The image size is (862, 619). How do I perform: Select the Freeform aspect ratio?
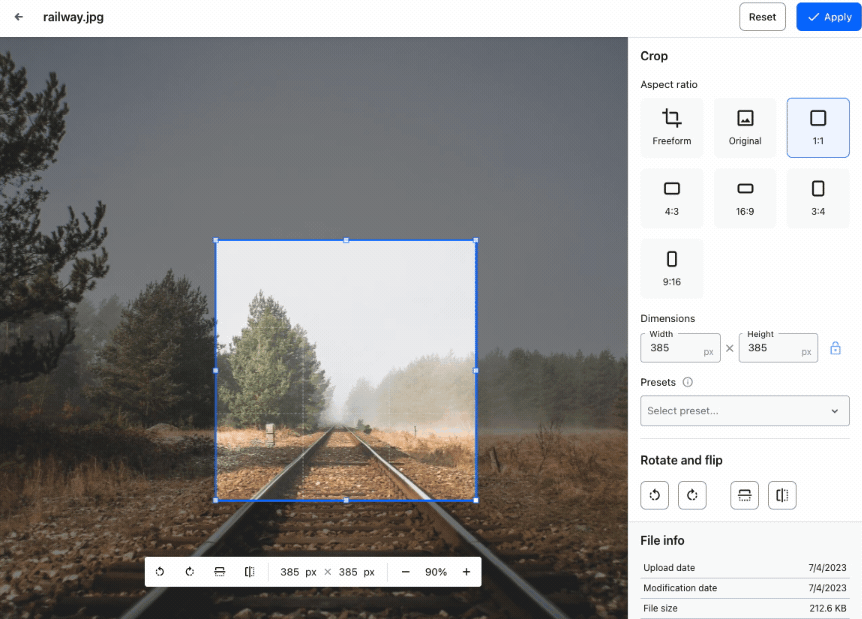672,127
